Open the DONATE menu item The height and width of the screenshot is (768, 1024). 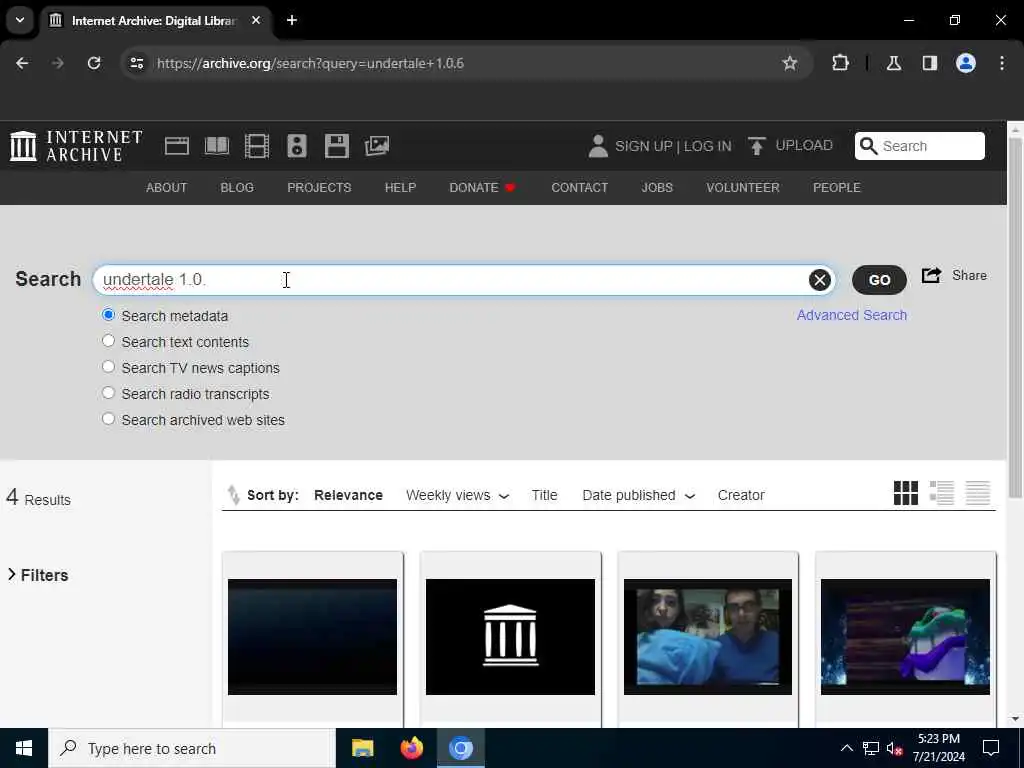pyautogui.click(x=483, y=187)
